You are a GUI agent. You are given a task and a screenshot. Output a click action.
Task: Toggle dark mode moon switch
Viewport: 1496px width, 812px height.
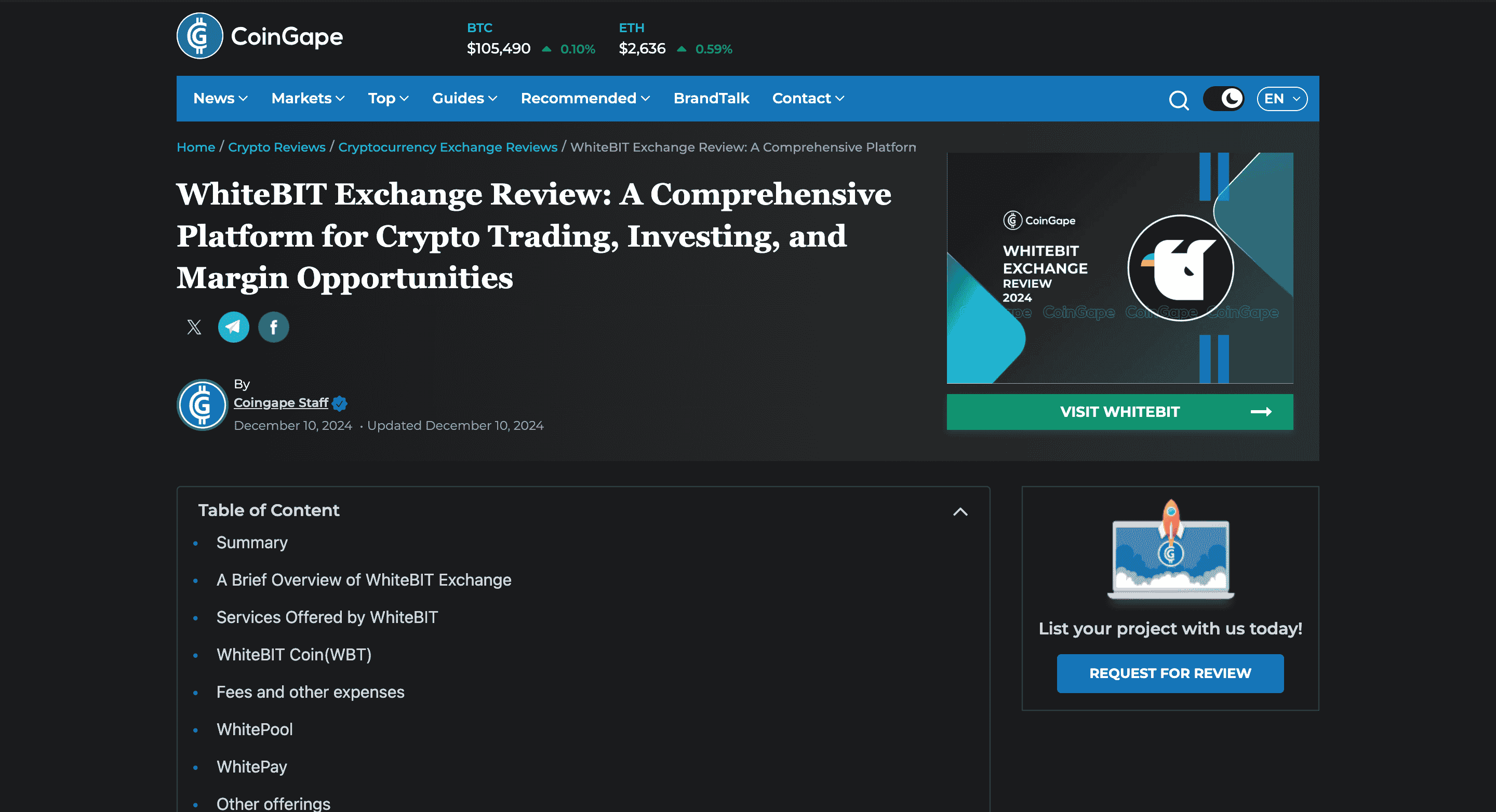point(1223,99)
